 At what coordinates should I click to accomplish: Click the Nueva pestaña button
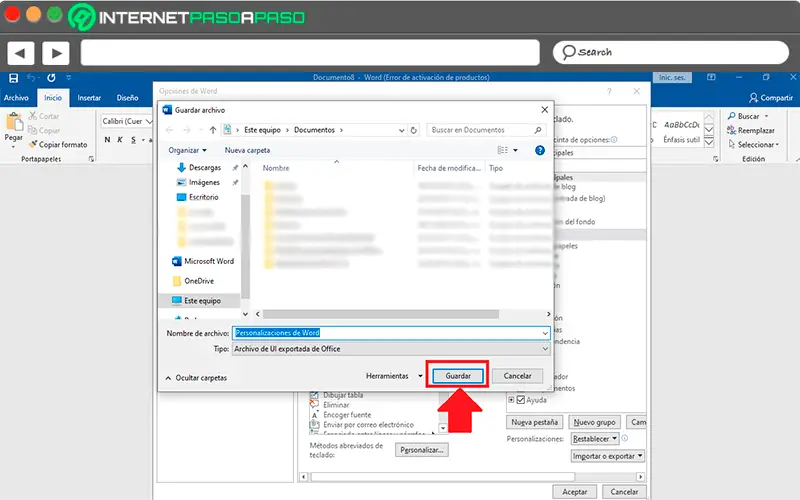tap(535, 422)
